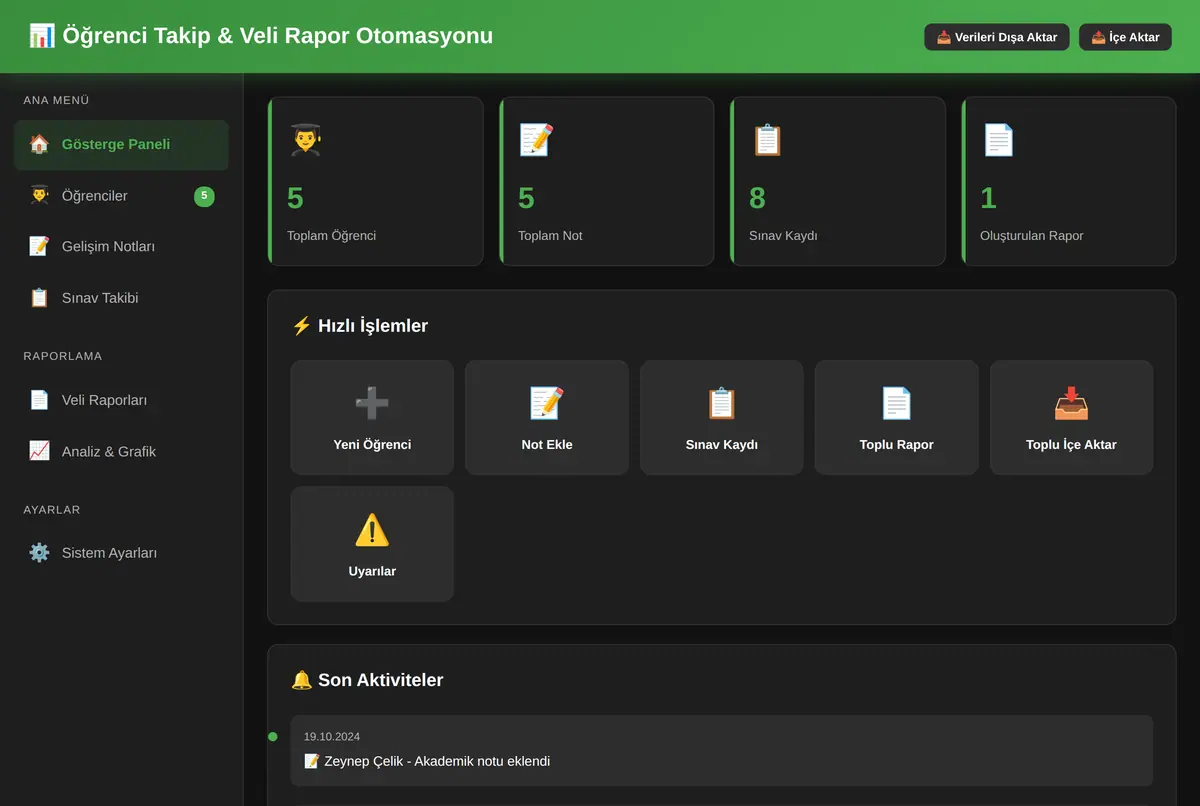Click the page icon in the Oluşturulan Rapor card
This screenshot has height=806, width=1200.
(x=998, y=140)
